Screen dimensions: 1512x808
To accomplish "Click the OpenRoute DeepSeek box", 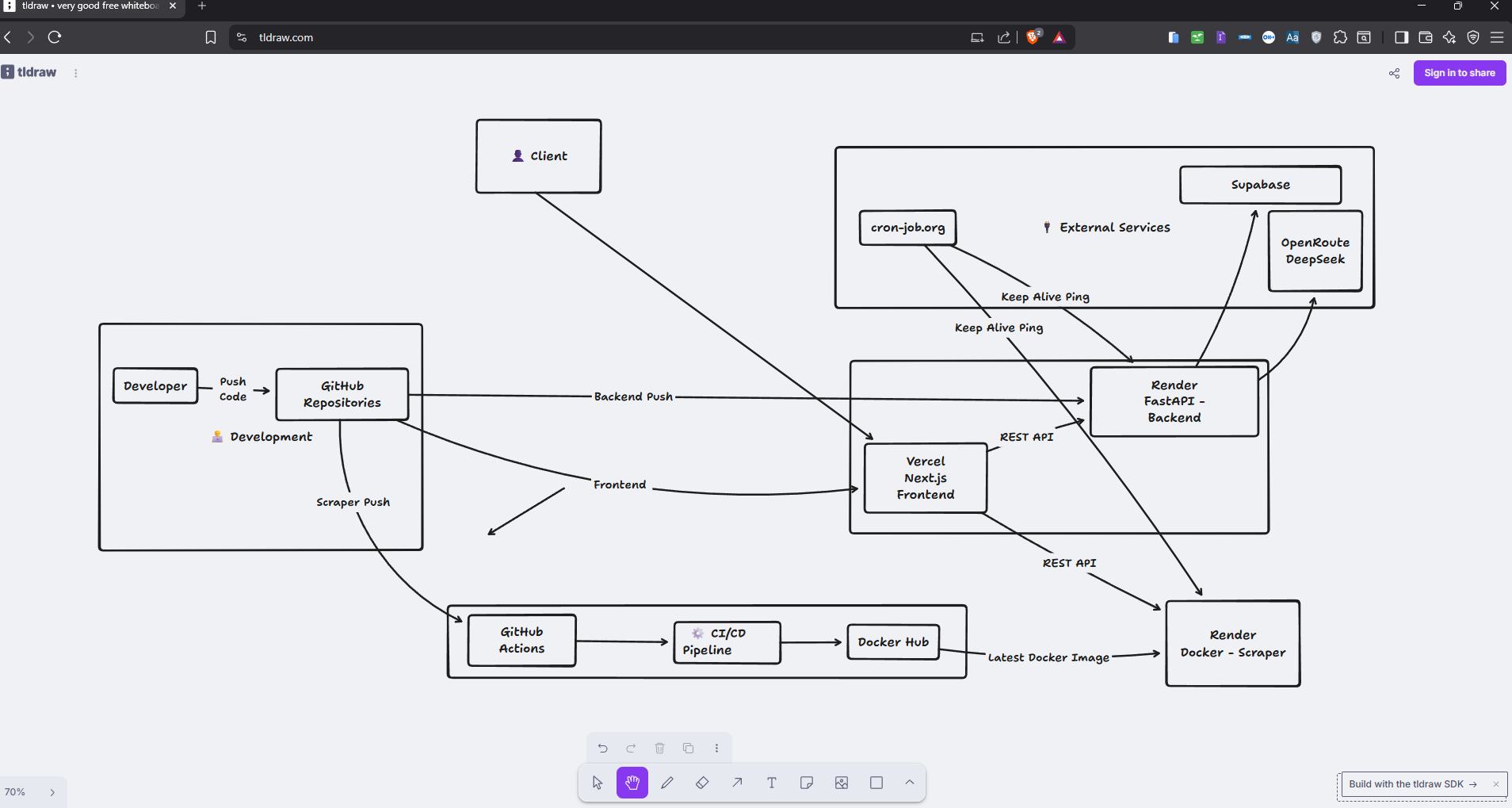I will [x=1315, y=251].
